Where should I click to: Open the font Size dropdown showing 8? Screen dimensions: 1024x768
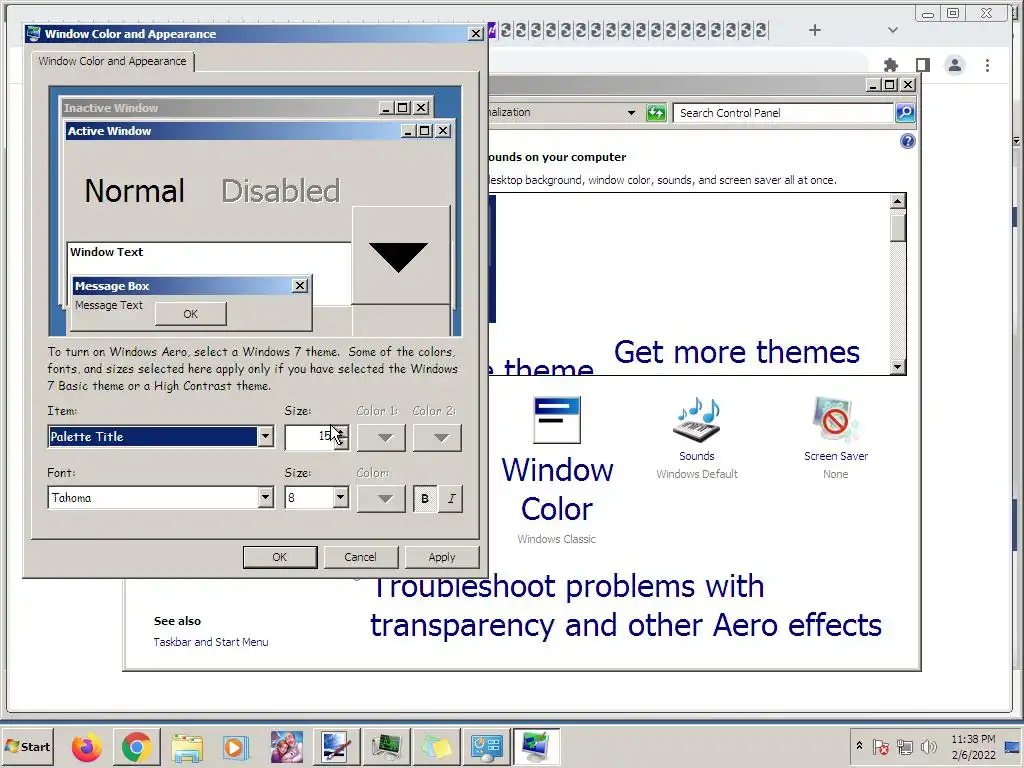(x=340, y=498)
